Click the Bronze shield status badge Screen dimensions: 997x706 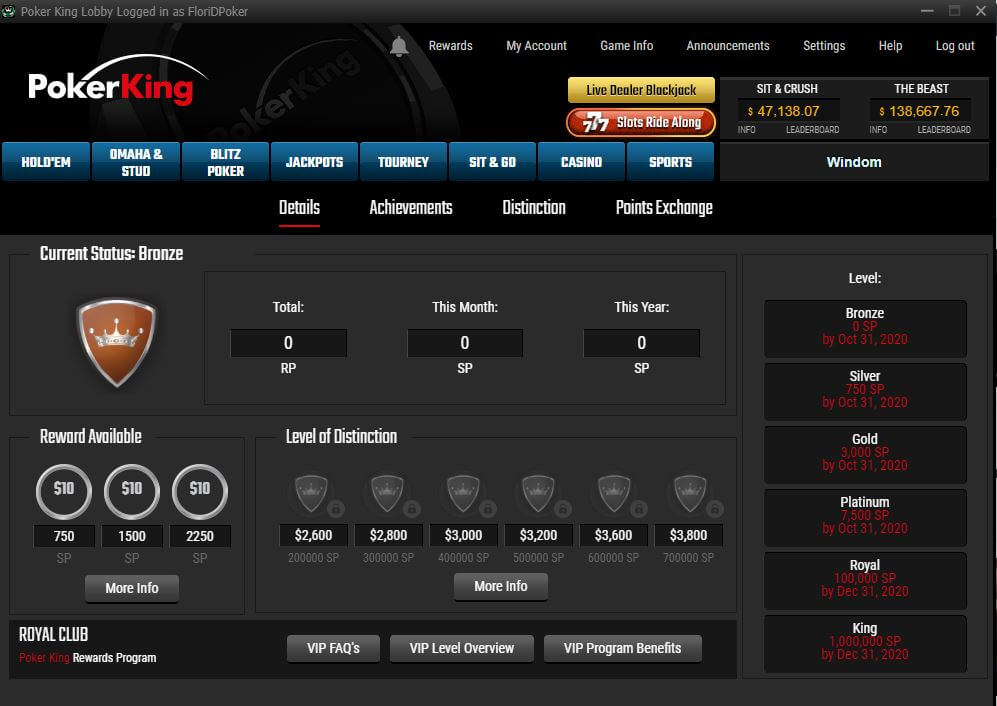click(116, 342)
